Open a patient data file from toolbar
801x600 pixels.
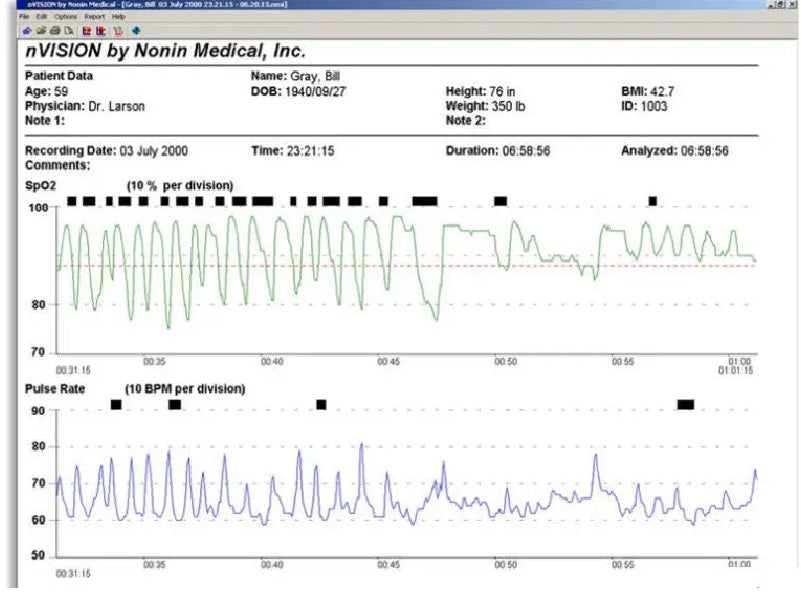point(42,30)
